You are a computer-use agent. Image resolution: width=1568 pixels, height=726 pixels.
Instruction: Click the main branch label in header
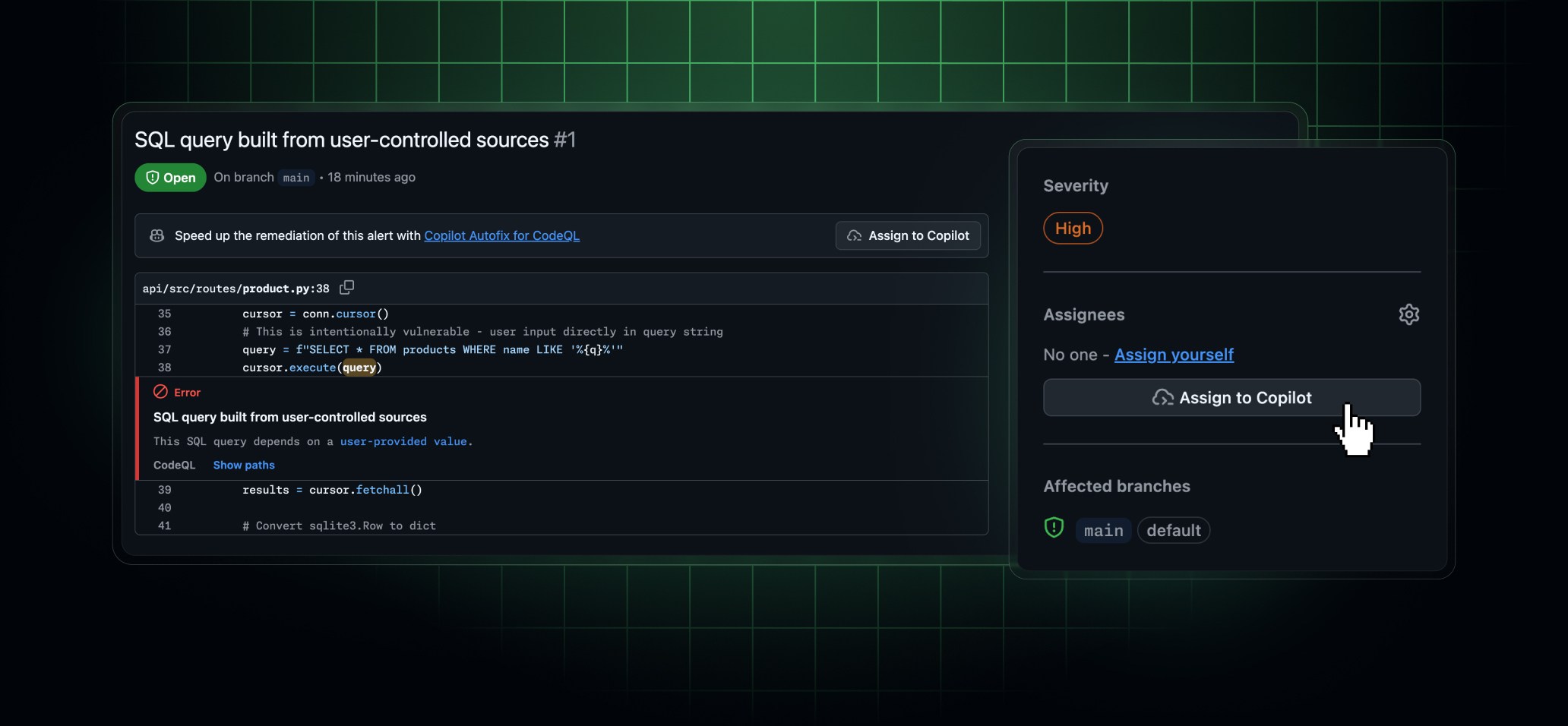point(296,178)
